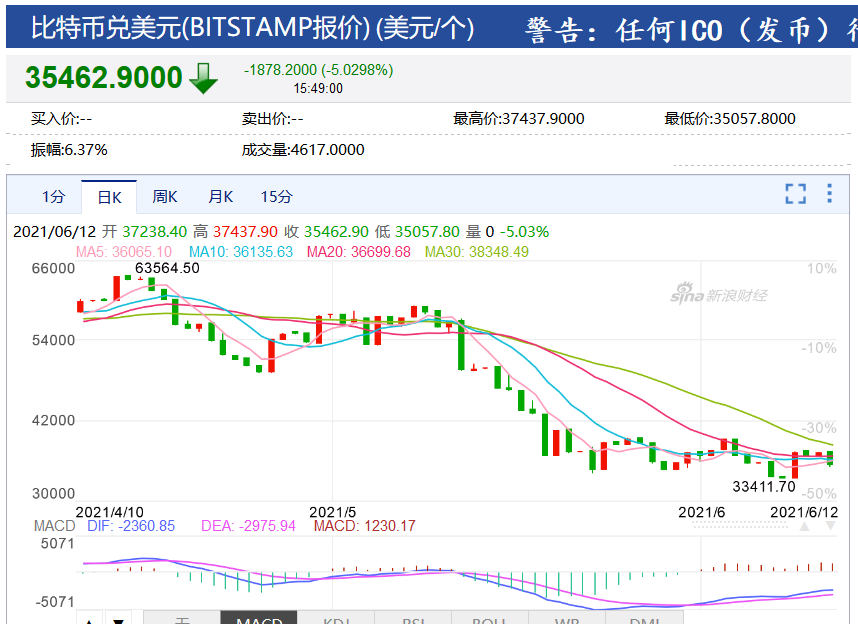Screen dimensions: 858x624
Task: Click the 2021/6/12 date axis label
Action: coord(804,512)
